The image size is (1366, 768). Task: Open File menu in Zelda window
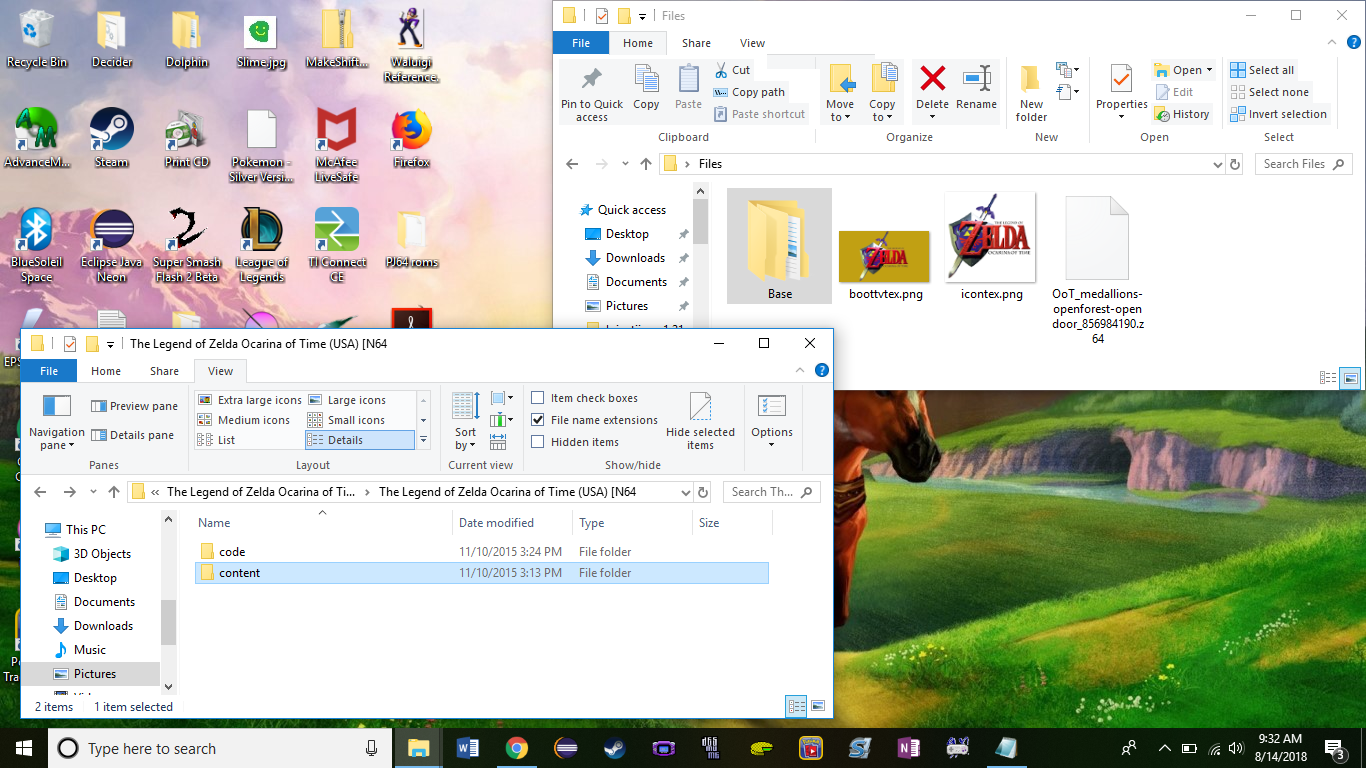pos(49,371)
